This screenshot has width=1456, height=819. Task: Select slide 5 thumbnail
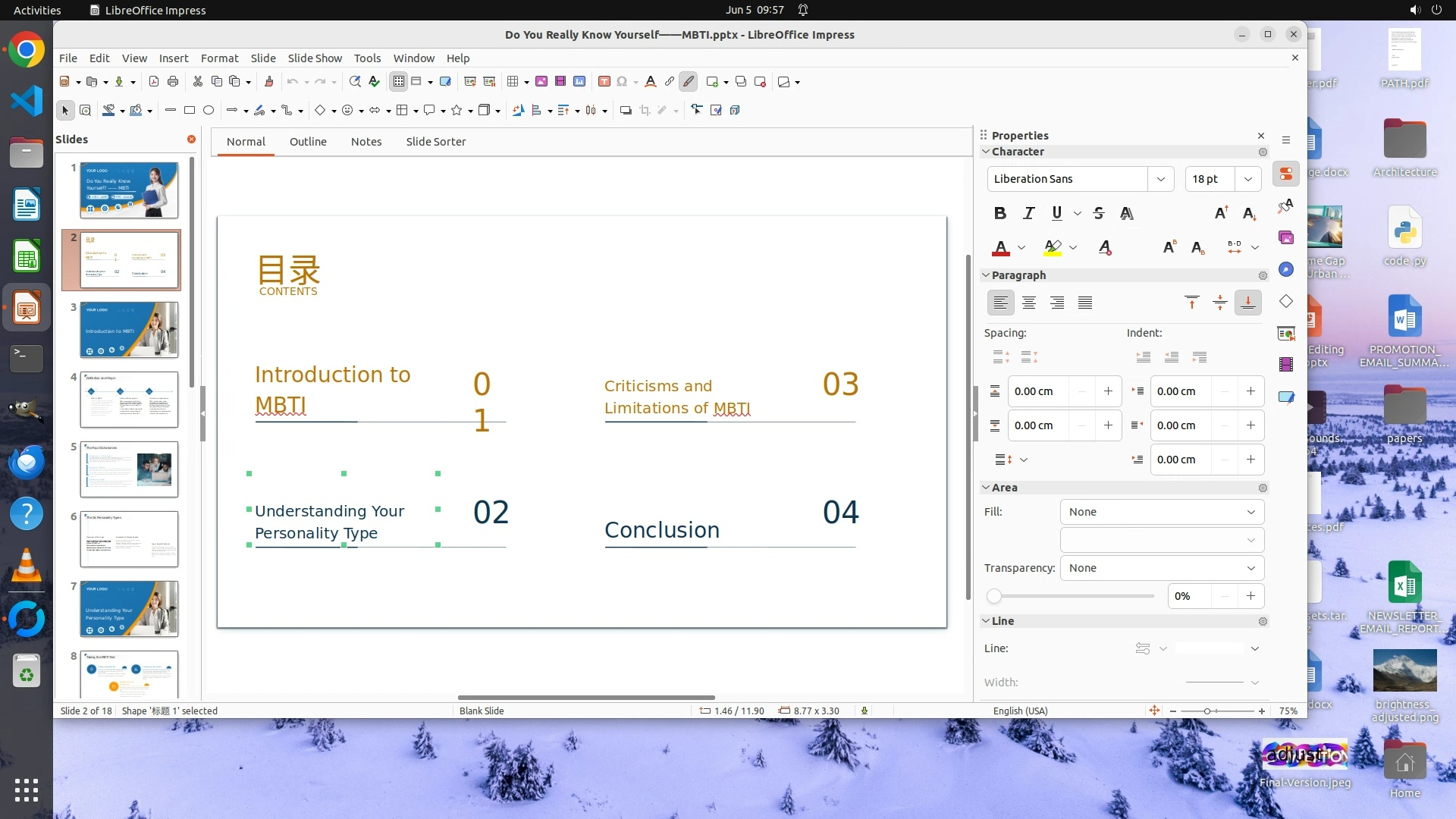pyautogui.click(x=129, y=469)
